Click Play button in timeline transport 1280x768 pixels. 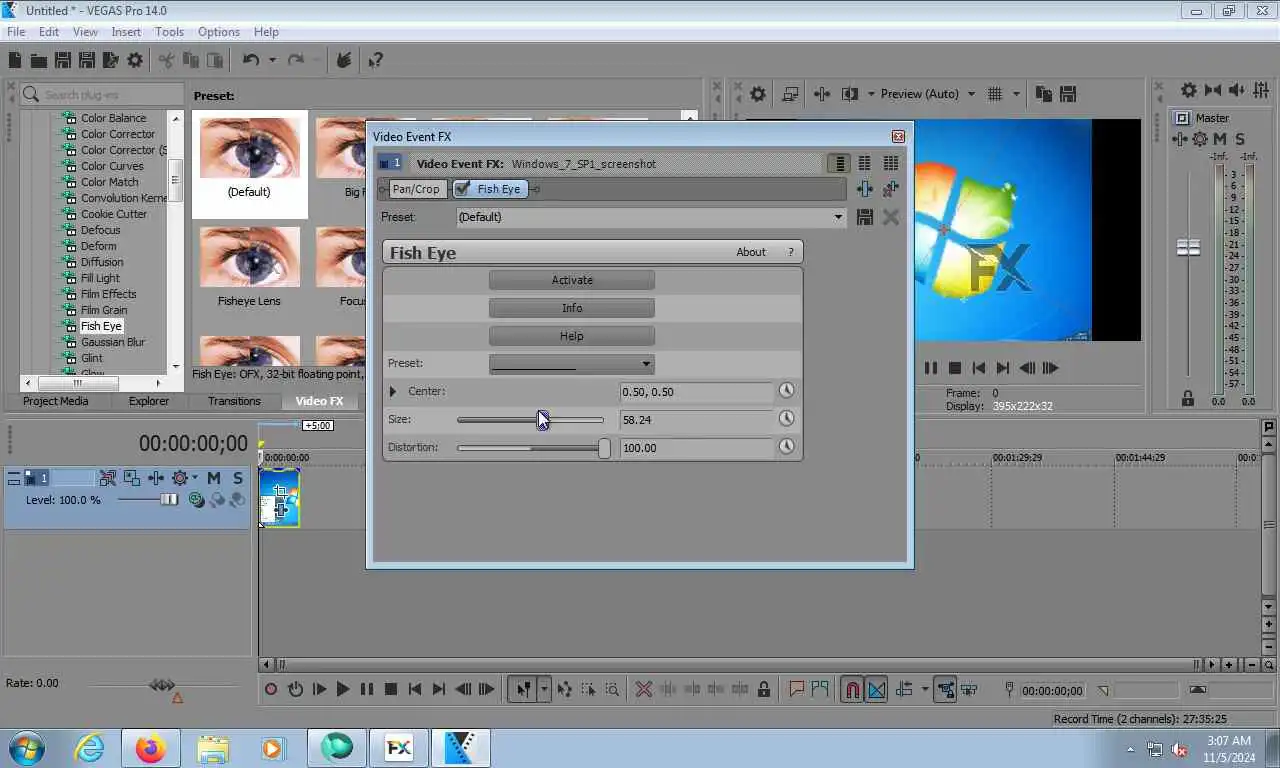[343, 689]
